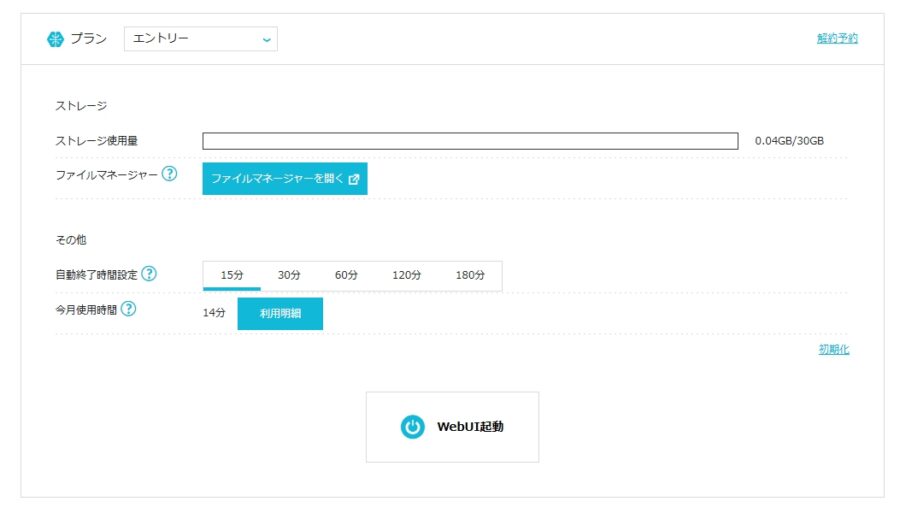Click the WebUI power icon
The image size is (900, 519).
point(412,427)
